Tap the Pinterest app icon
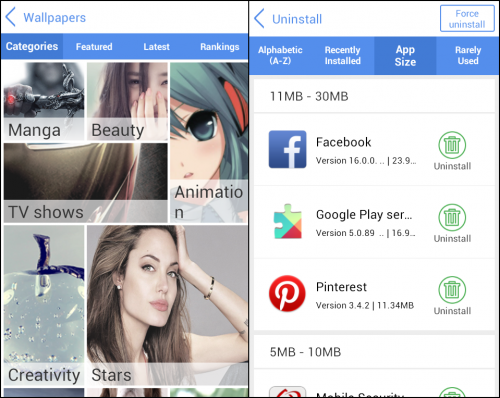500x398 pixels. click(287, 293)
